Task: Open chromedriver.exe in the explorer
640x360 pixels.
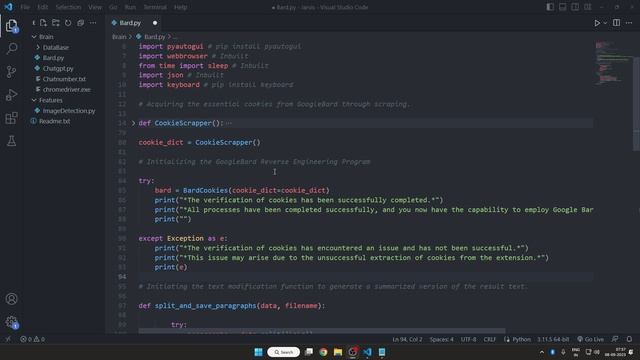Action: click(x=67, y=89)
